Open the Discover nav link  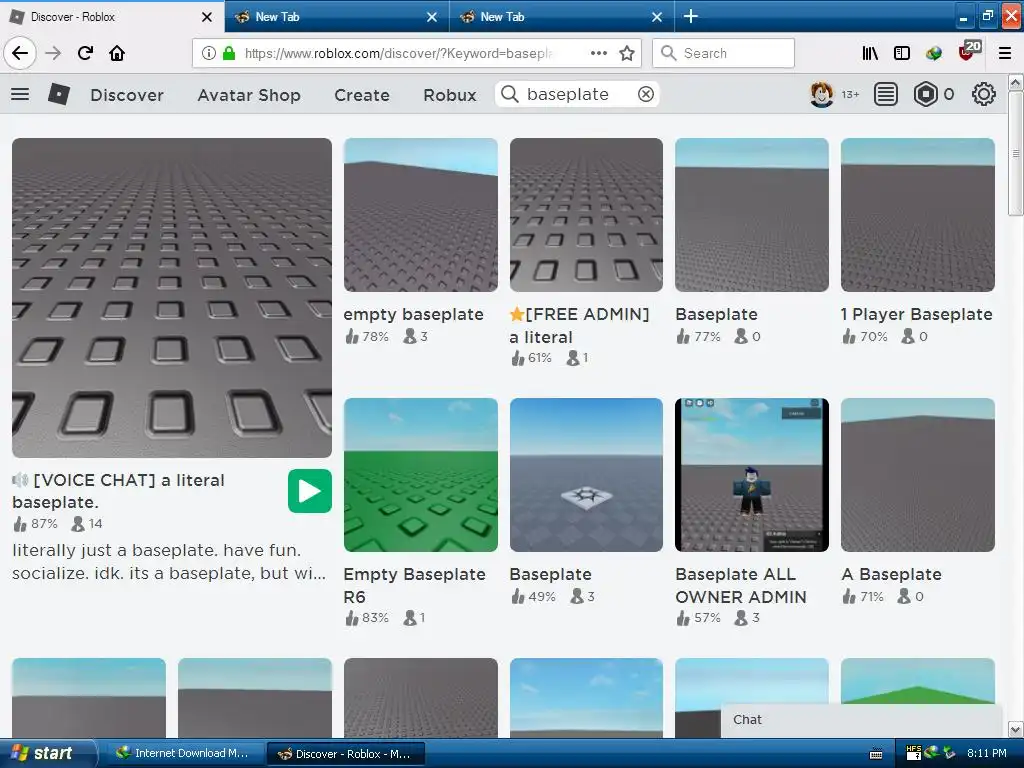127,95
